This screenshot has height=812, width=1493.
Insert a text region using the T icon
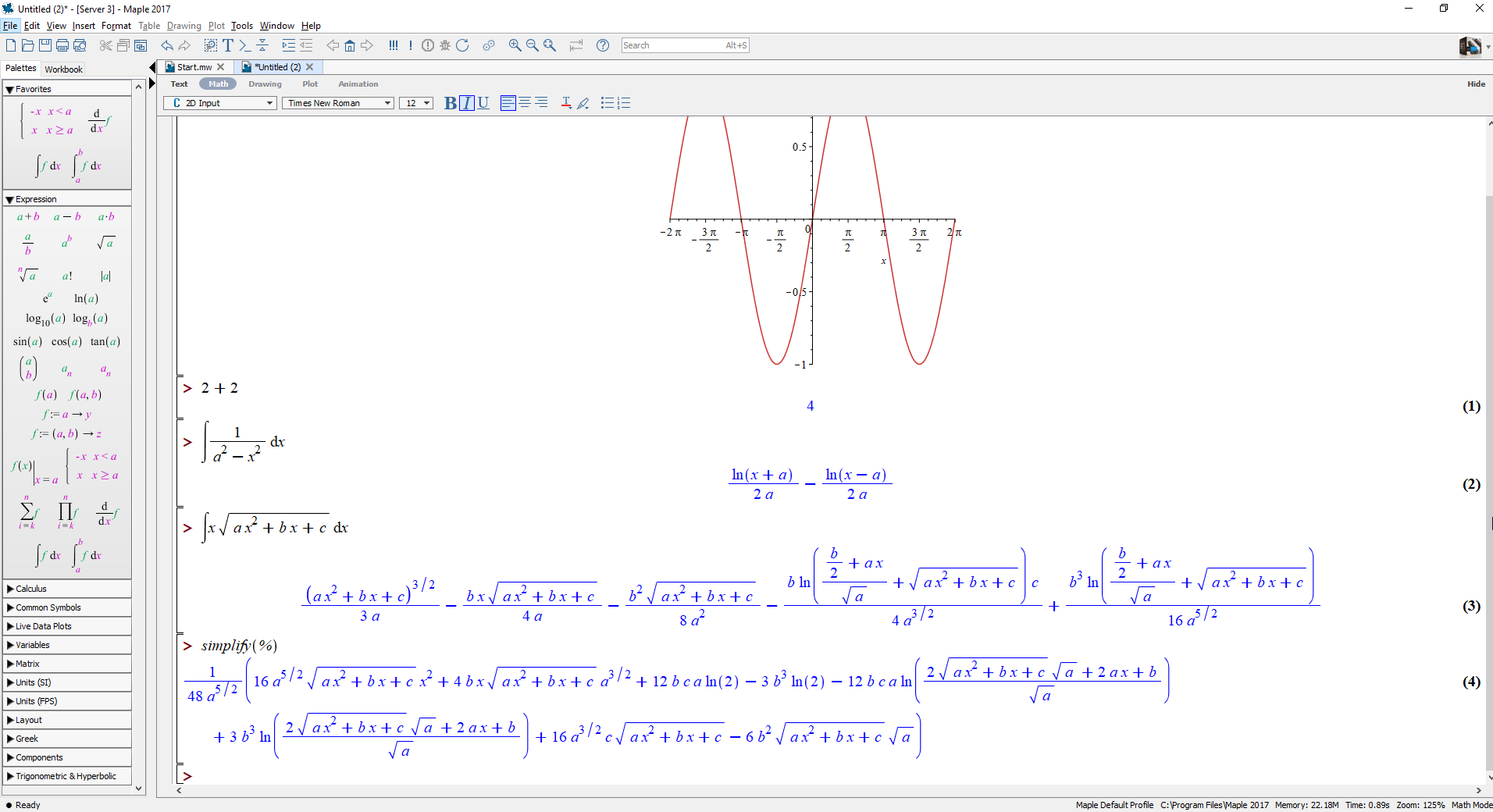click(228, 45)
